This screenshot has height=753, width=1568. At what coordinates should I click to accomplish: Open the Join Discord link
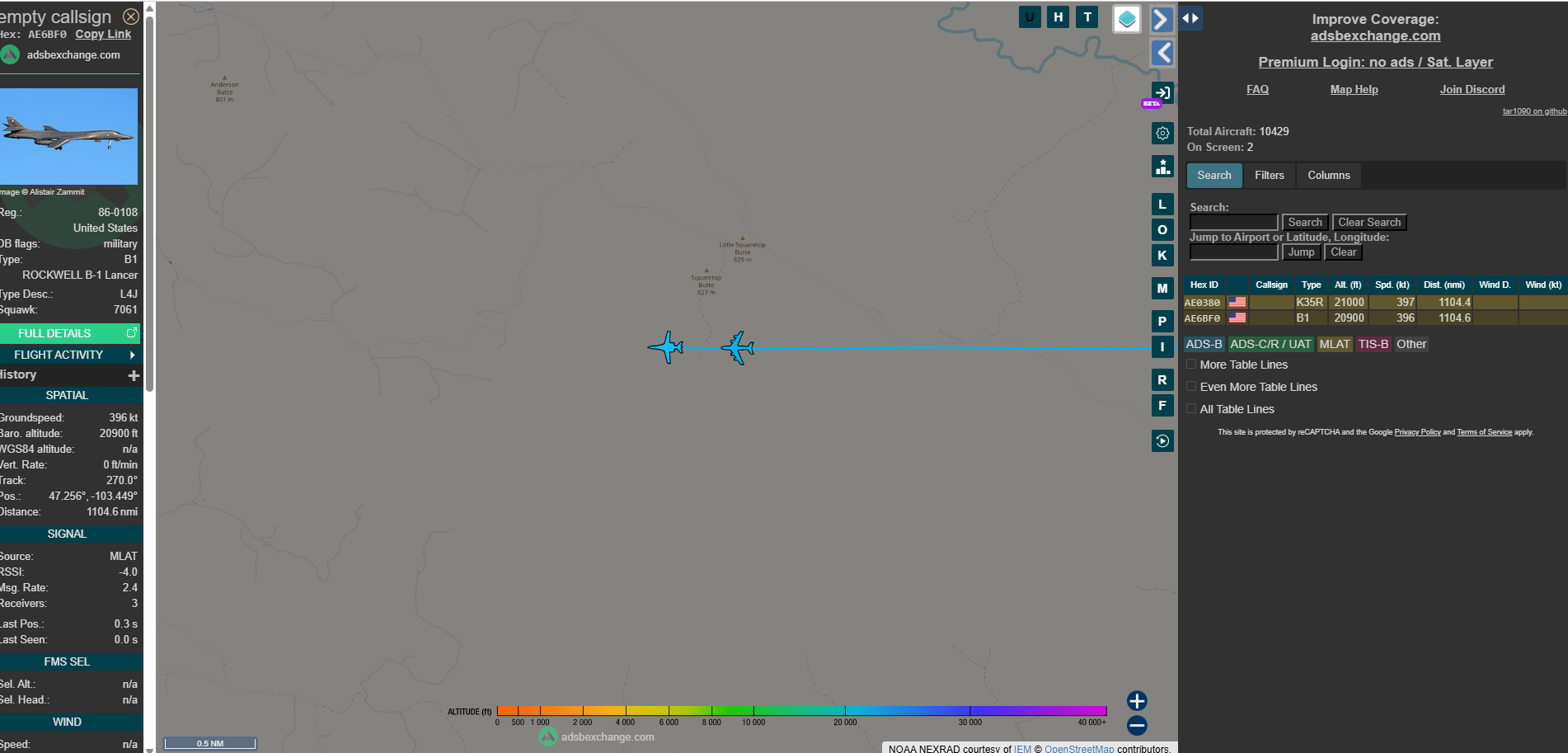(x=1472, y=89)
